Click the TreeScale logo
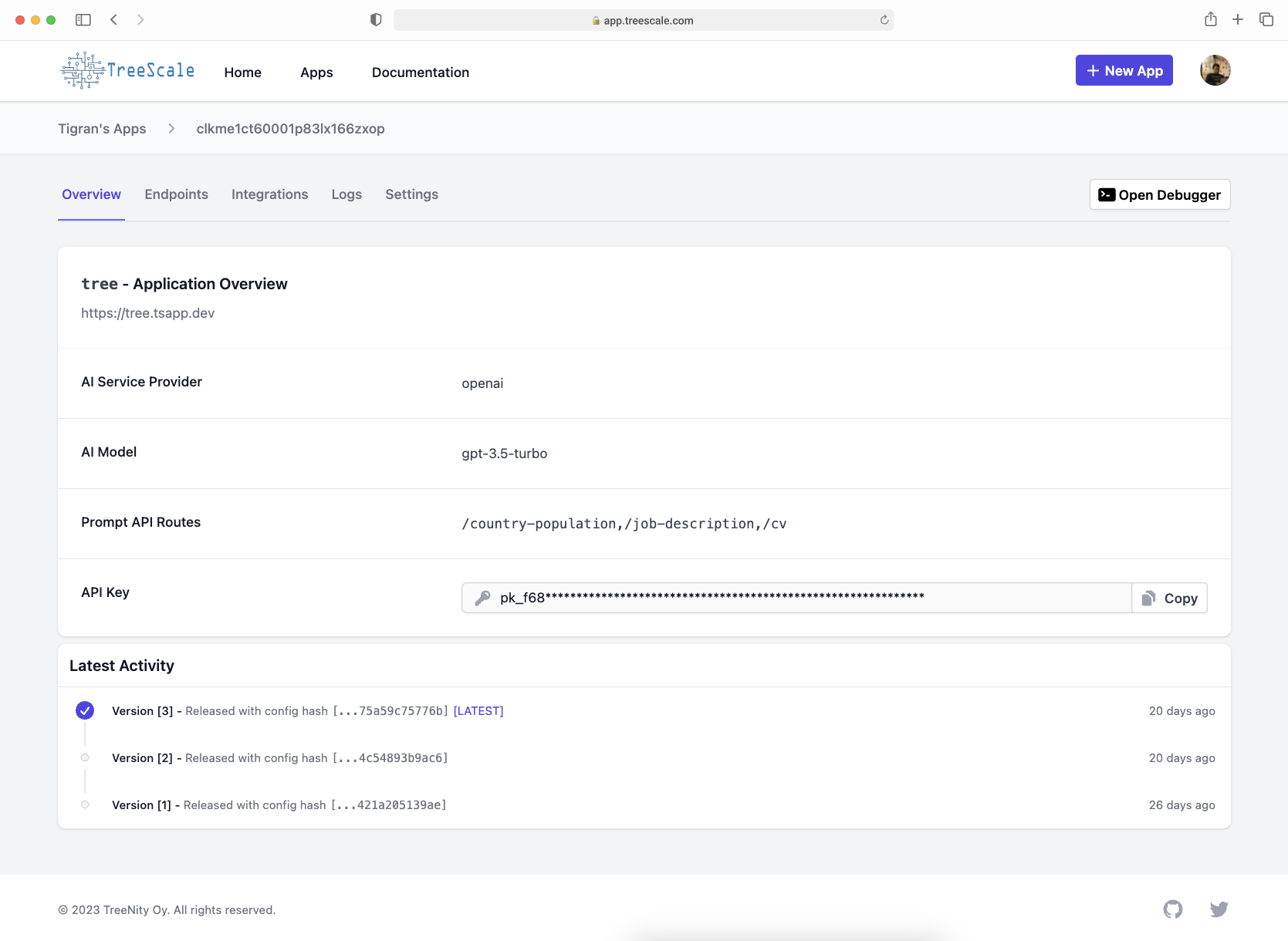Image resolution: width=1288 pixels, height=941 pixels. click(x=128, y=71)
